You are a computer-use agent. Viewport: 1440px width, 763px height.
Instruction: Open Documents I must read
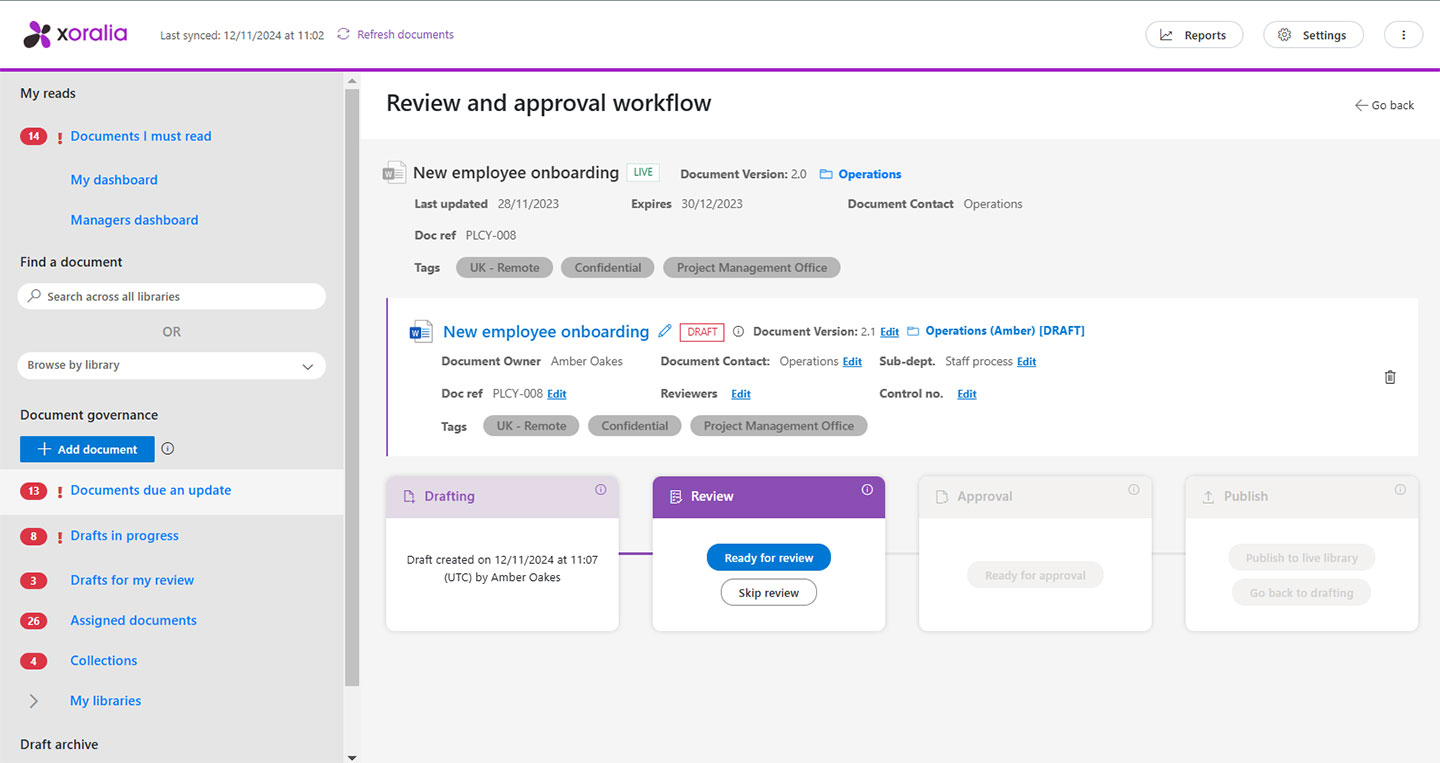[141, 136]
